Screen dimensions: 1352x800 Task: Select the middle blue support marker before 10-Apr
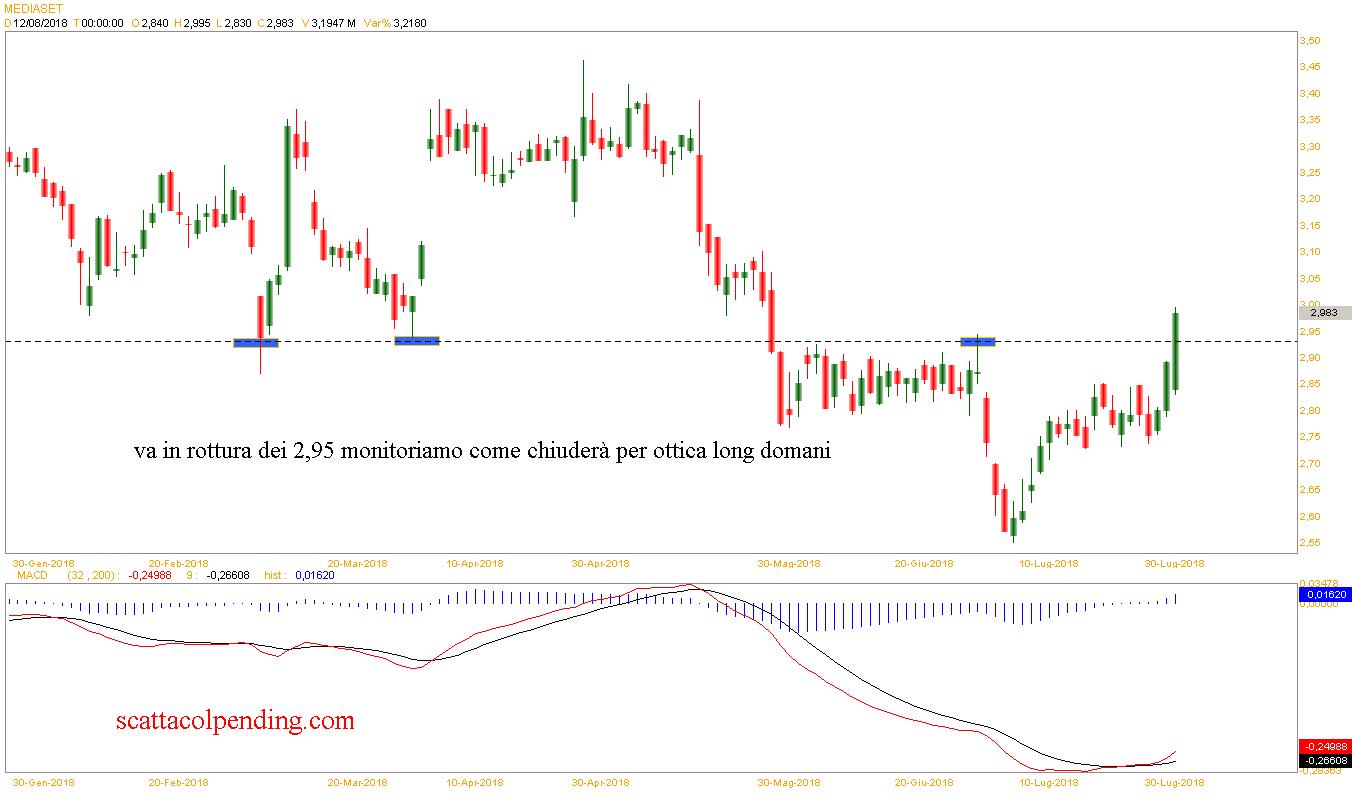coord(416,341)
